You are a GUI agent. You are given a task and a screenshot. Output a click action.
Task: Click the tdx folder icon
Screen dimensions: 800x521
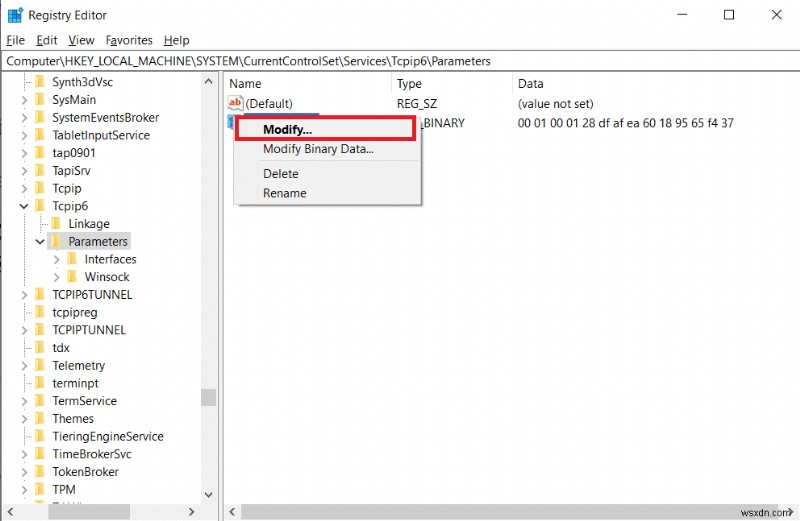pos(40,348)
